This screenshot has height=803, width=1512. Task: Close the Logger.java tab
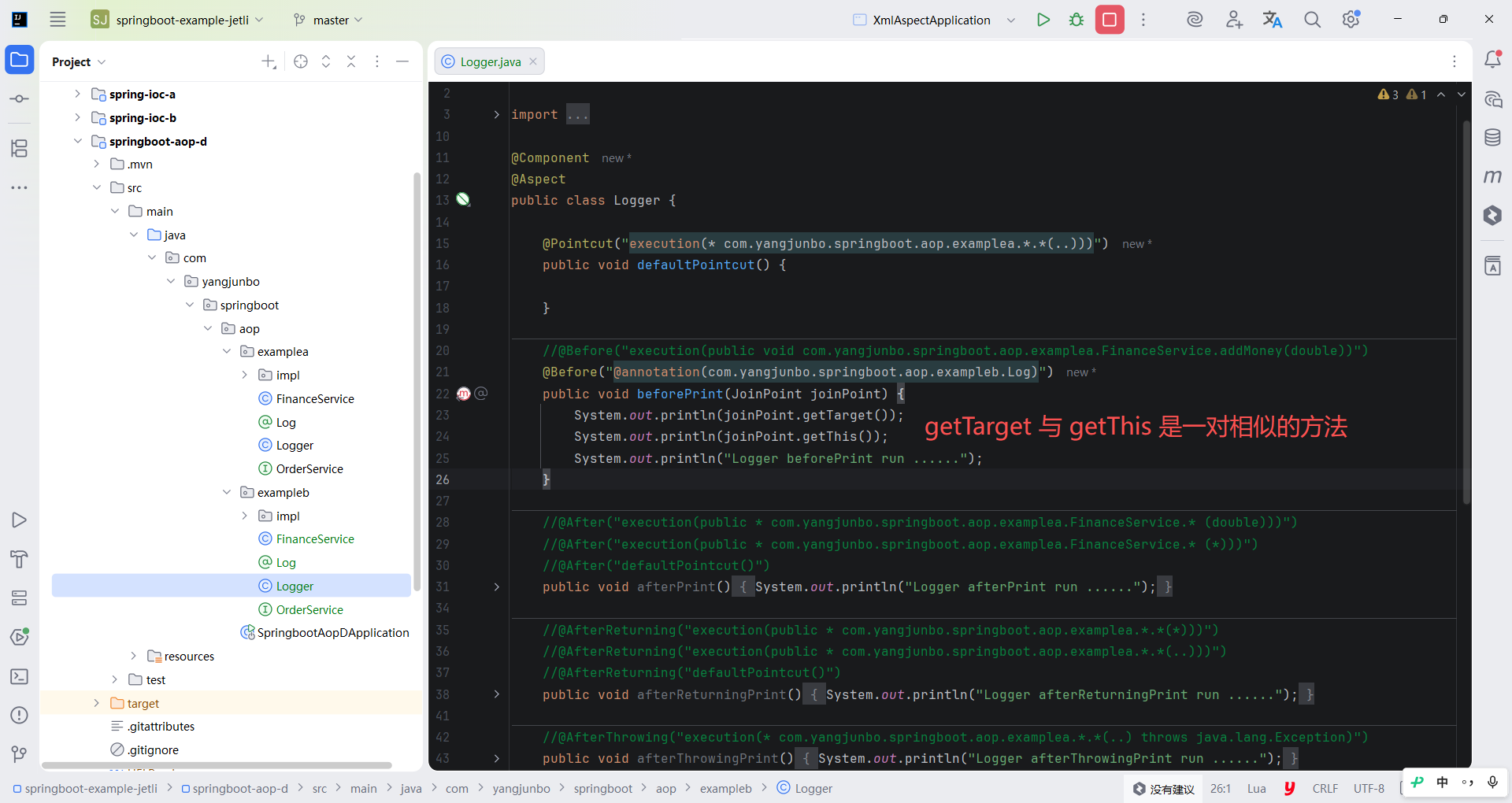pos(533,61)
